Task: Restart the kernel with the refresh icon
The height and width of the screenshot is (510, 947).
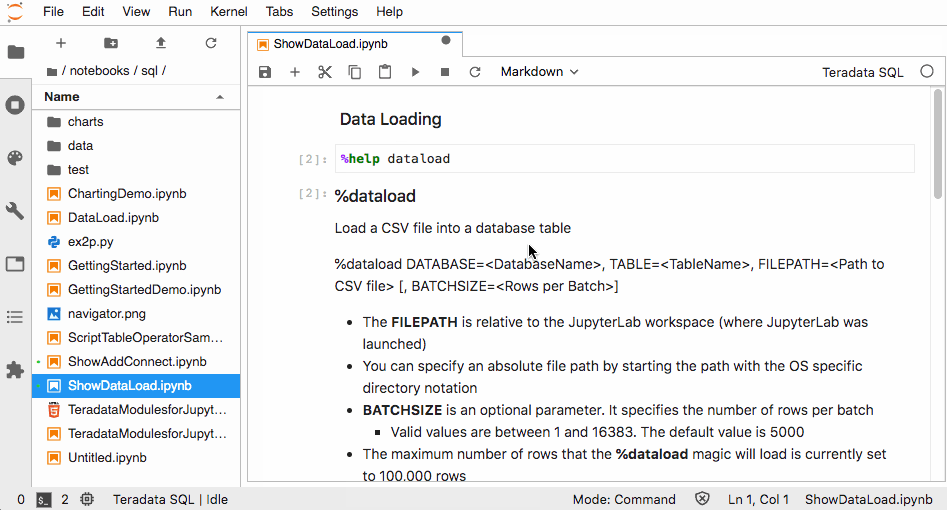Action: point(475,72)
